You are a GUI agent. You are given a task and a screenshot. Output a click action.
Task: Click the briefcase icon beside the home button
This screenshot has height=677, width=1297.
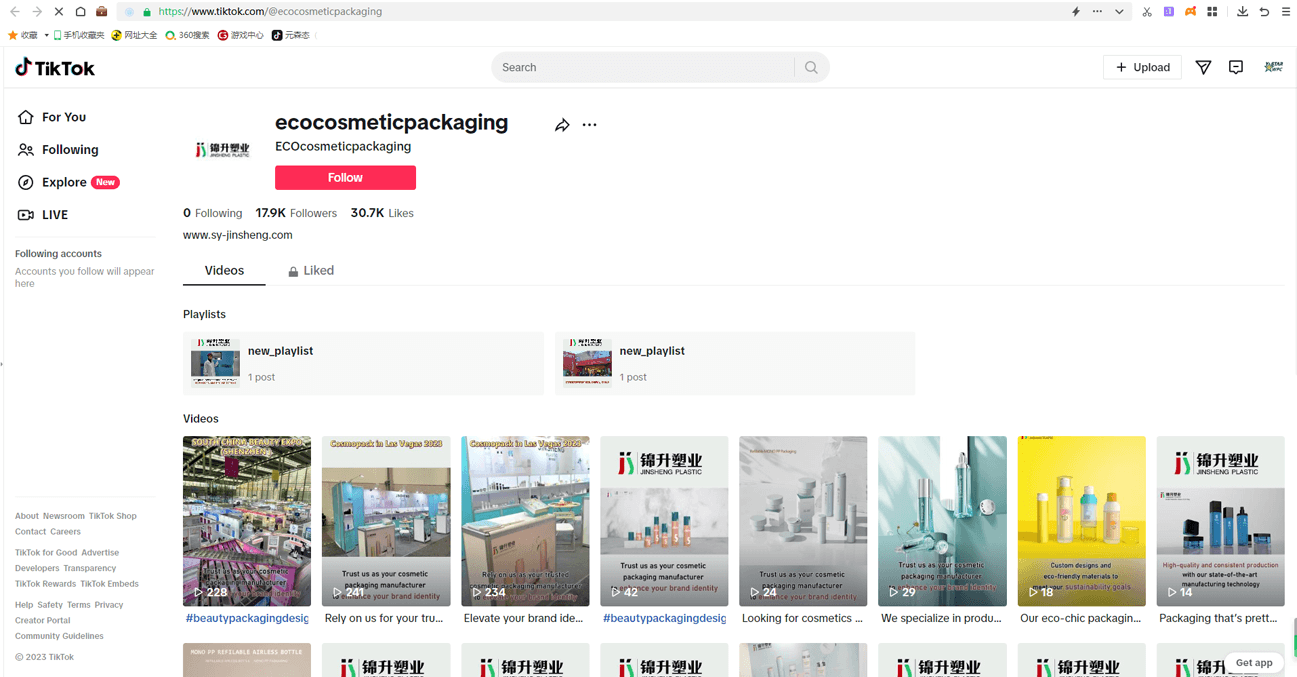(x=102, y=12)
